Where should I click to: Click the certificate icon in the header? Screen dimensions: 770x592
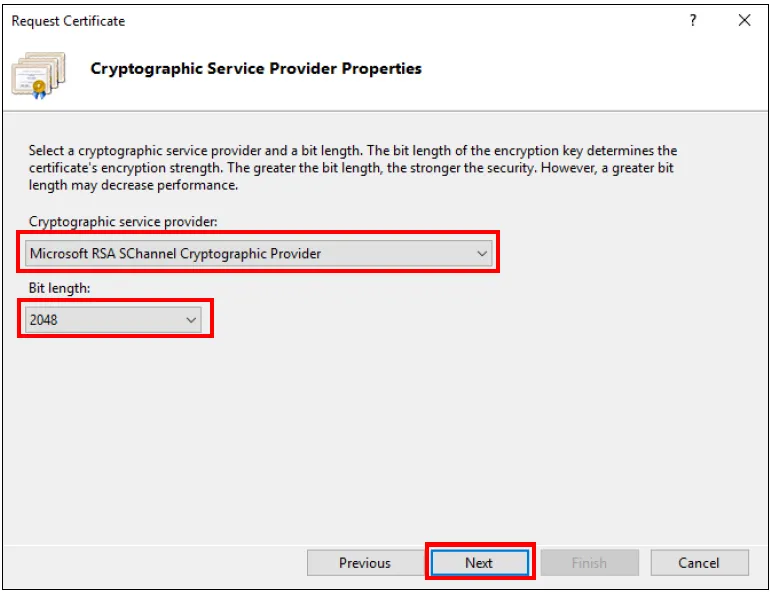click(x=38, y=73)
